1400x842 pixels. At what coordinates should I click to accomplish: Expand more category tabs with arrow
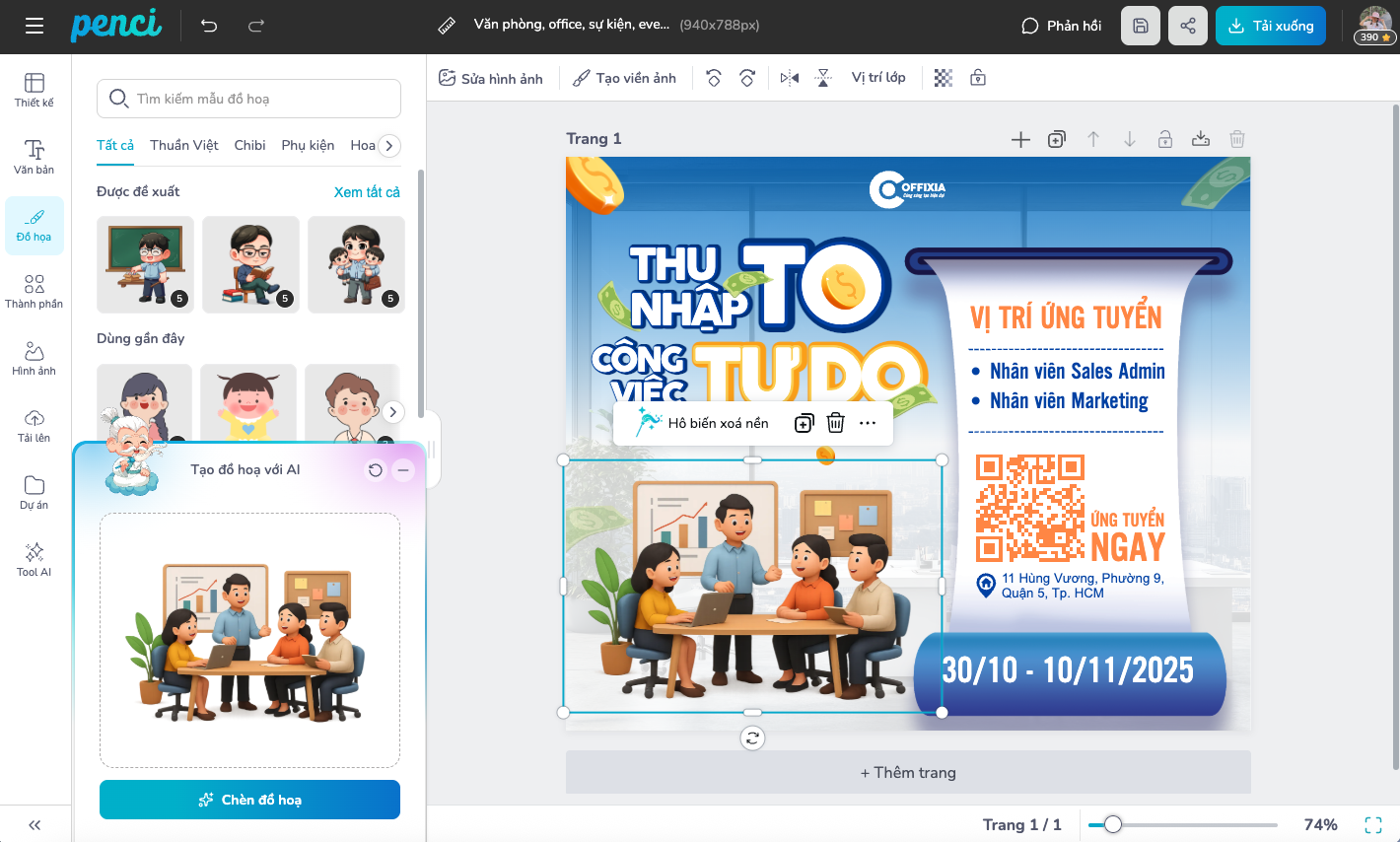point(389,145)
